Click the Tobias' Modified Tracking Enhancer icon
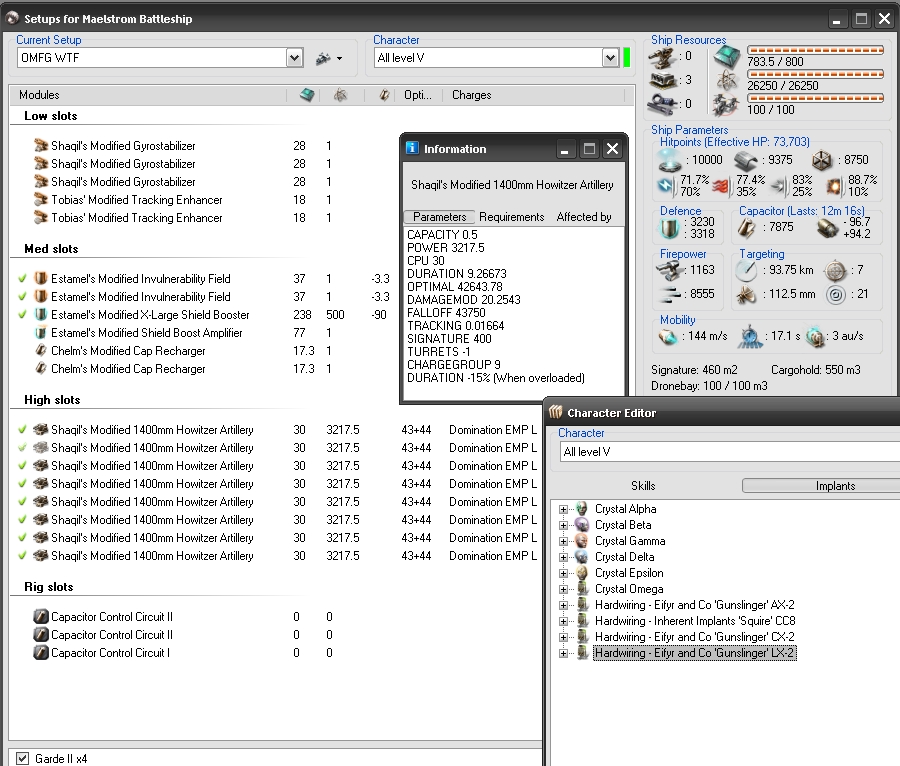 pos(41,200)
